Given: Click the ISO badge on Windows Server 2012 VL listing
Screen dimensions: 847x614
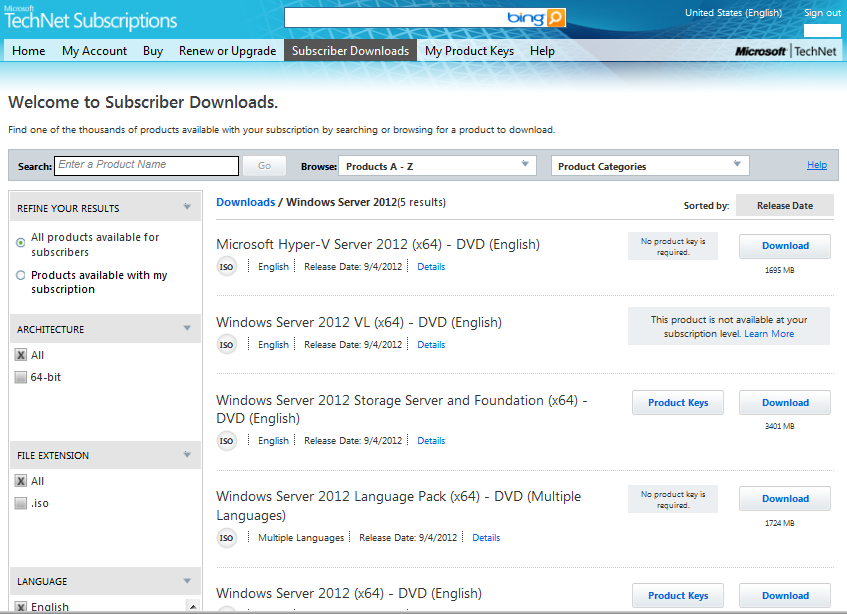Looking at the screenshot, I should pyautogui.click(x=227, y=344).
